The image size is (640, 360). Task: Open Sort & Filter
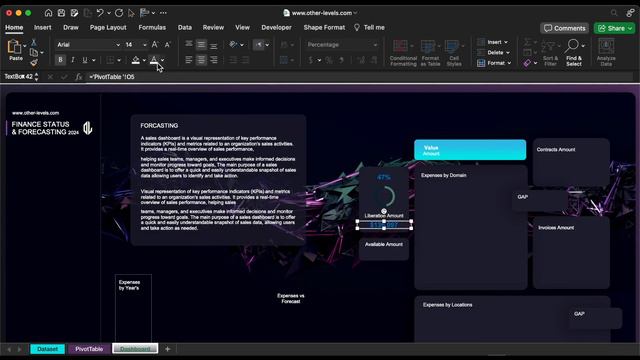550,53
